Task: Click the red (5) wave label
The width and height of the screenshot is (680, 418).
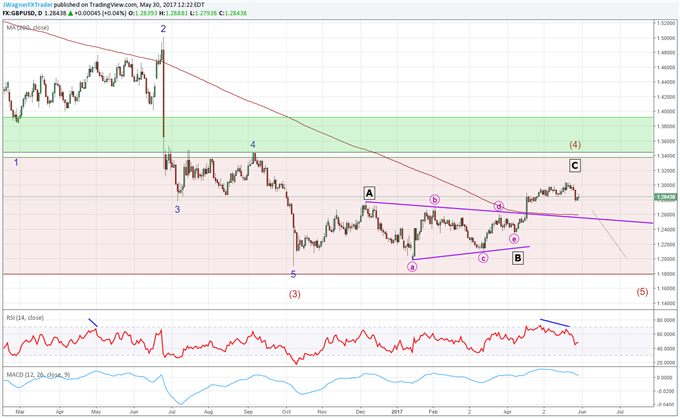Action: [x=642, y=292]
